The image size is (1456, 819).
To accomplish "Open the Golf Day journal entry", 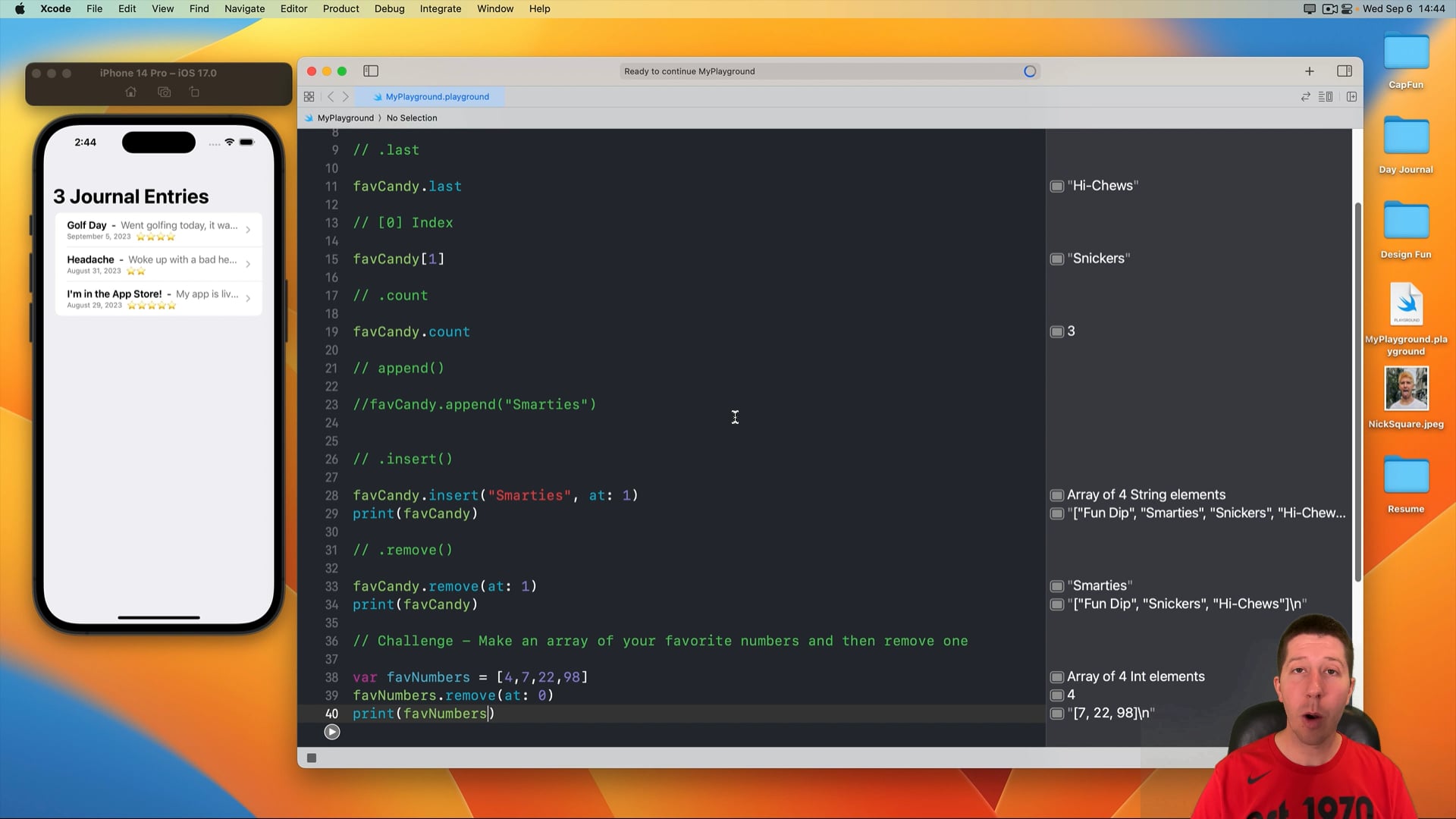I will (158, 230).
